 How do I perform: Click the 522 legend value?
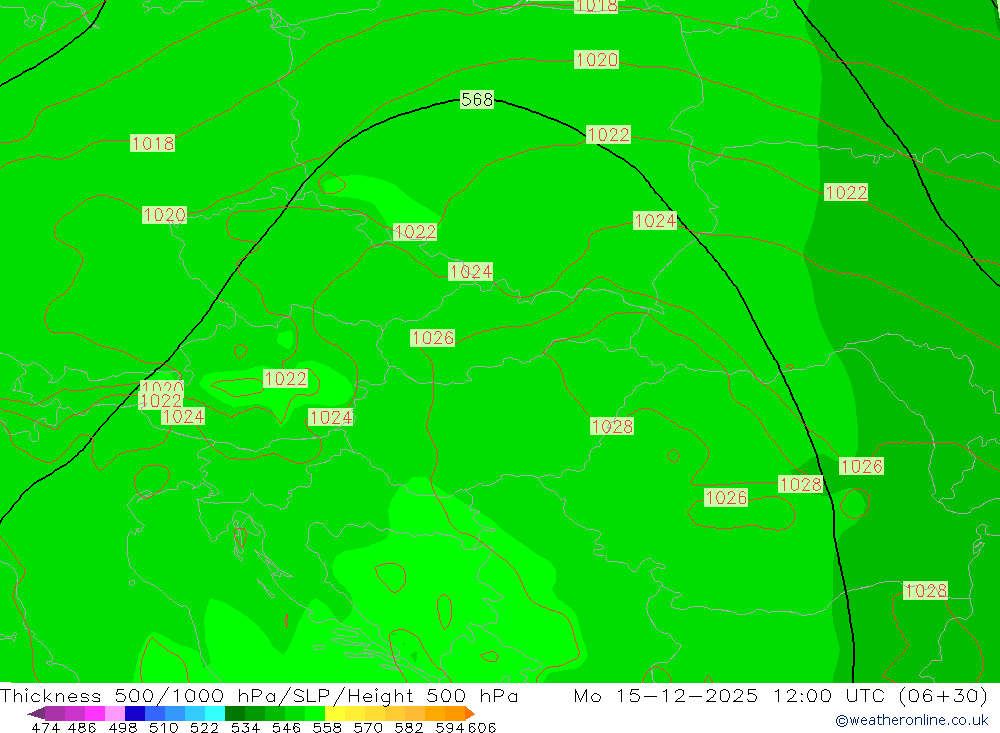[205, 727]
